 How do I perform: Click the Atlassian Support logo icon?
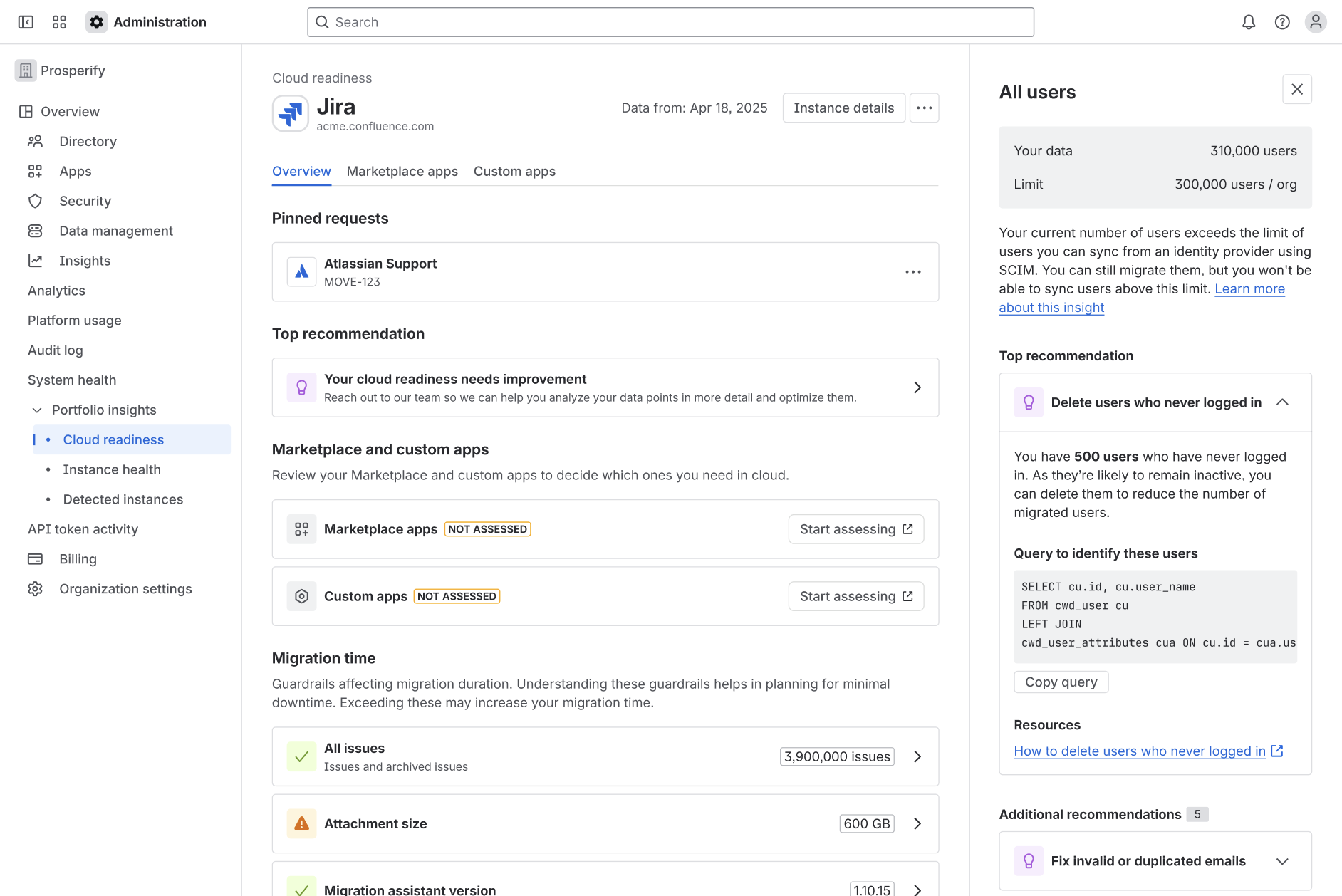[302, 271]
